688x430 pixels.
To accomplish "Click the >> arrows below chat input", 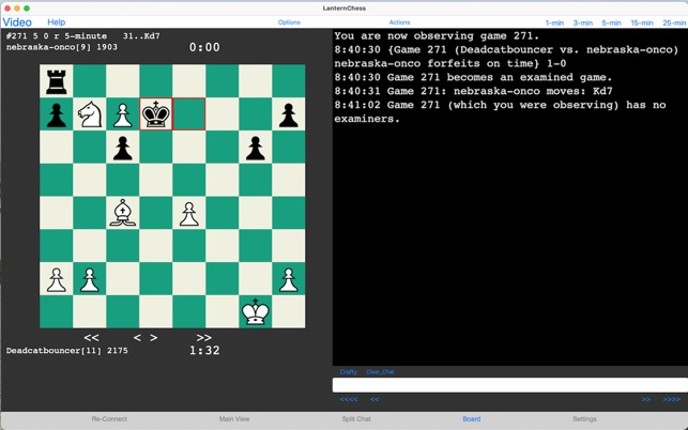I will pos(646,399).
